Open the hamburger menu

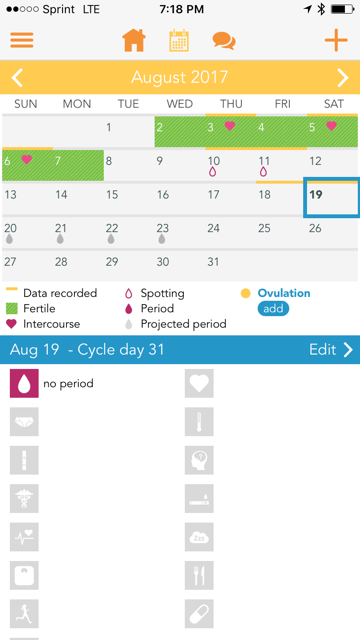pyautogui.click(x=22, y=40)
